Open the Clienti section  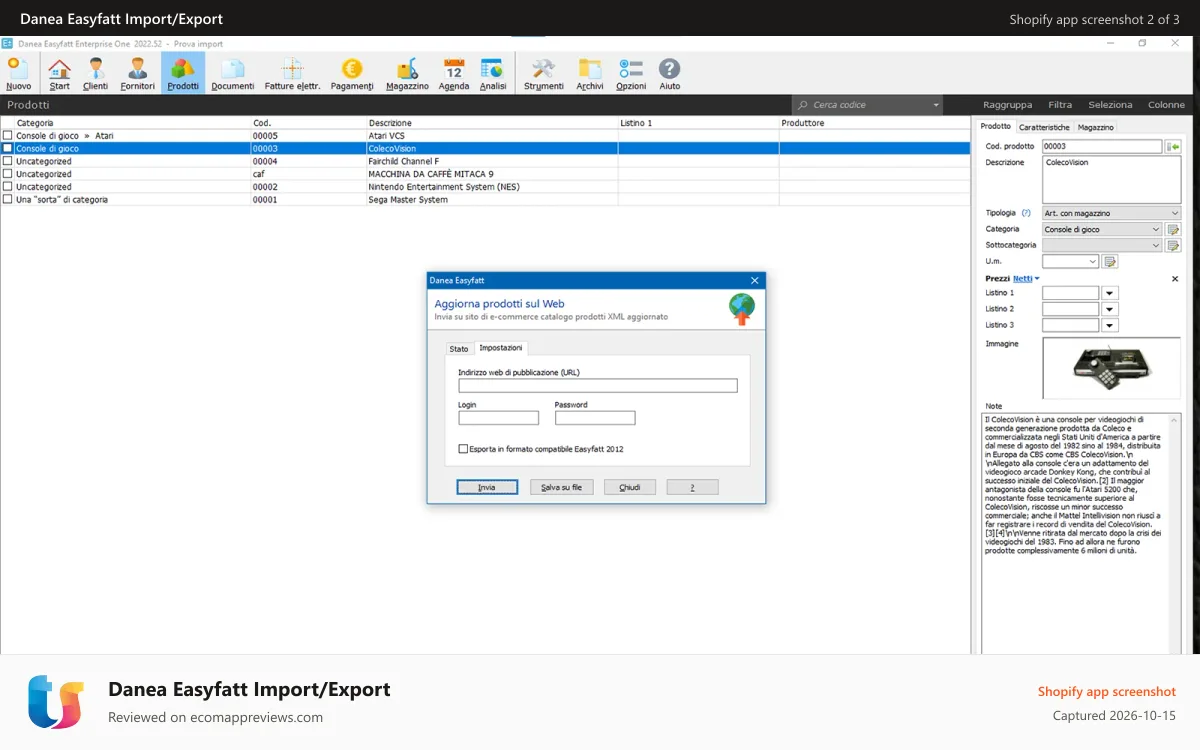[x=96, y=74]
